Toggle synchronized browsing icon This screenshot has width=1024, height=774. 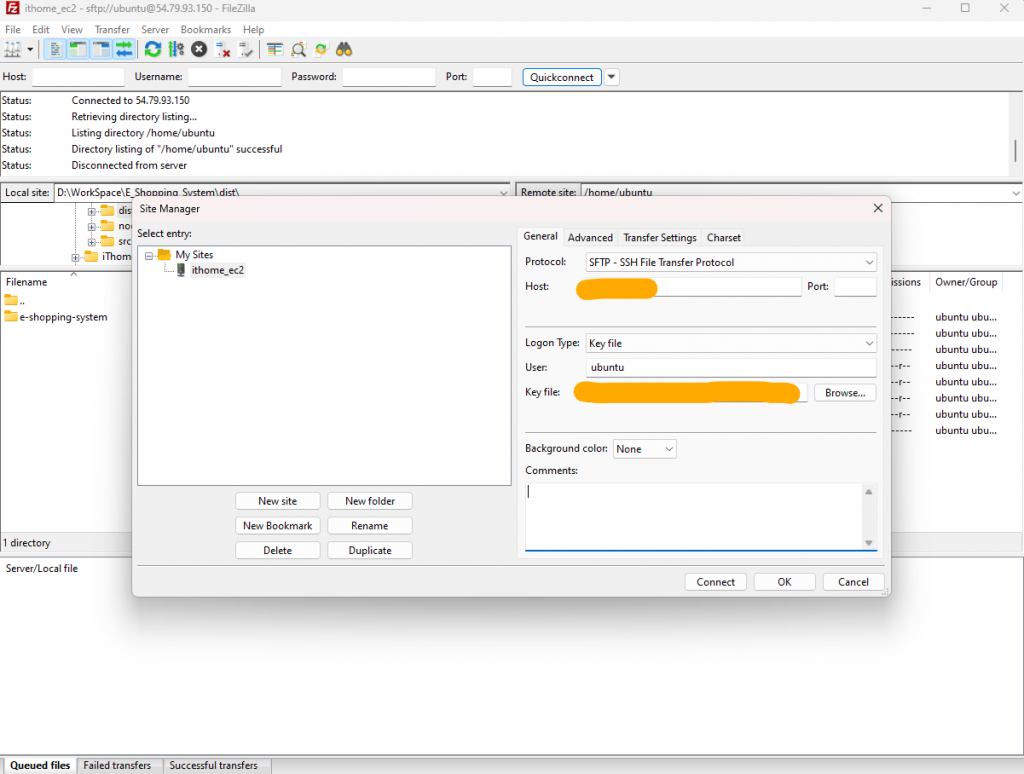[321, 50]
